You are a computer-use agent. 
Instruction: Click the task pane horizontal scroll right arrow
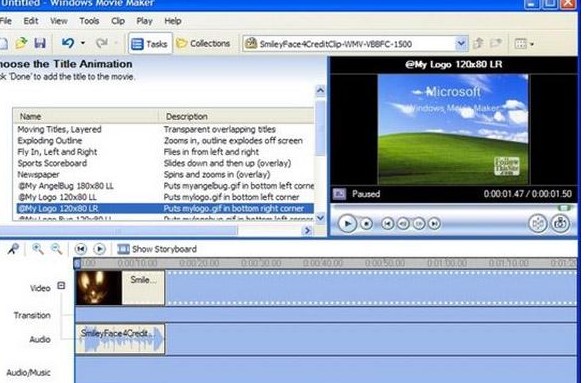307,231
